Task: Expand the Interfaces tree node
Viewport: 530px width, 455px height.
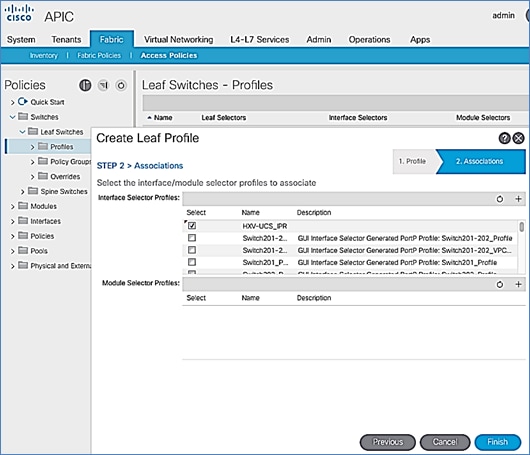Action: click(x=13, y=221)
